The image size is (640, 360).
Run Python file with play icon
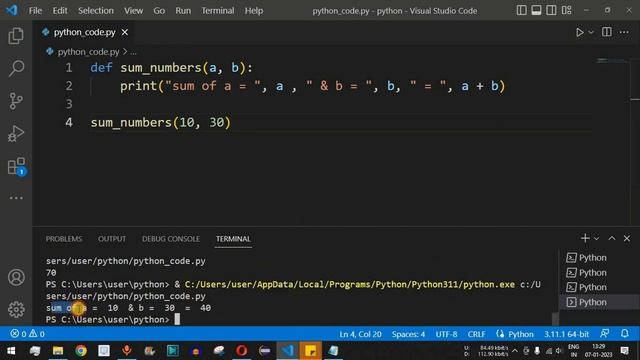tap(579, 32)
